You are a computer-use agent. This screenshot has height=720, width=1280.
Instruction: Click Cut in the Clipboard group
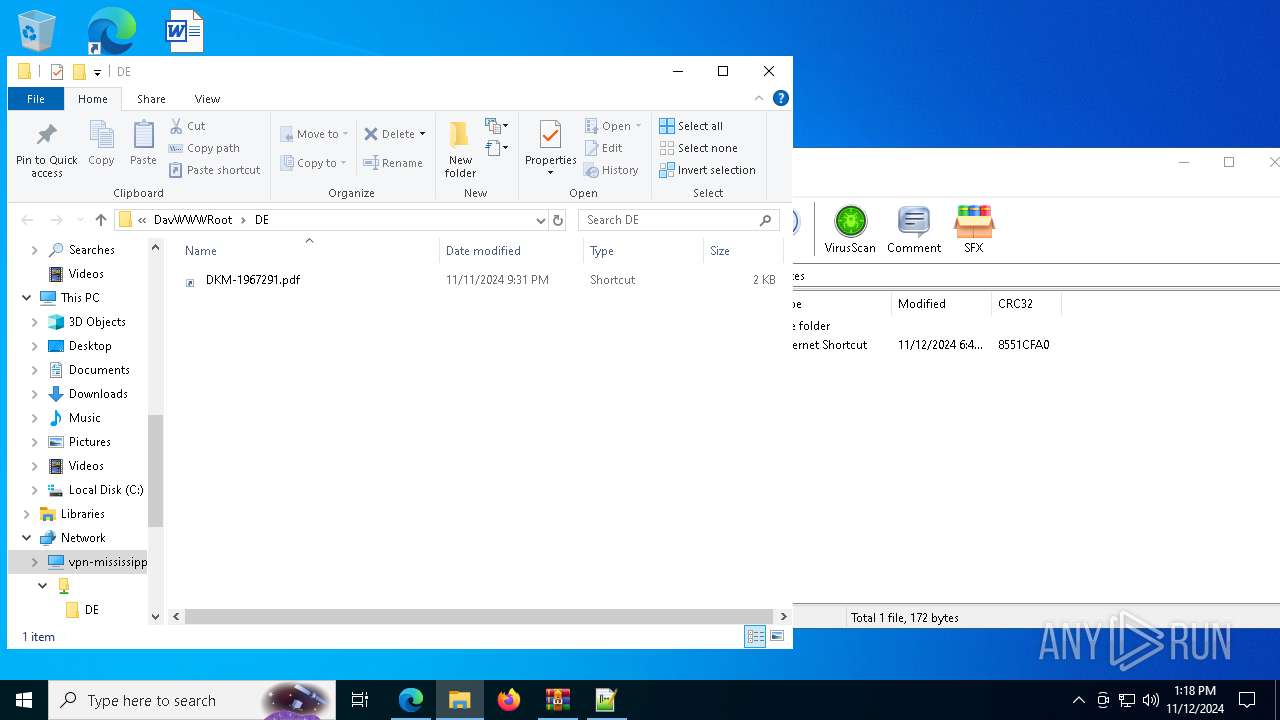coord(187,126)
